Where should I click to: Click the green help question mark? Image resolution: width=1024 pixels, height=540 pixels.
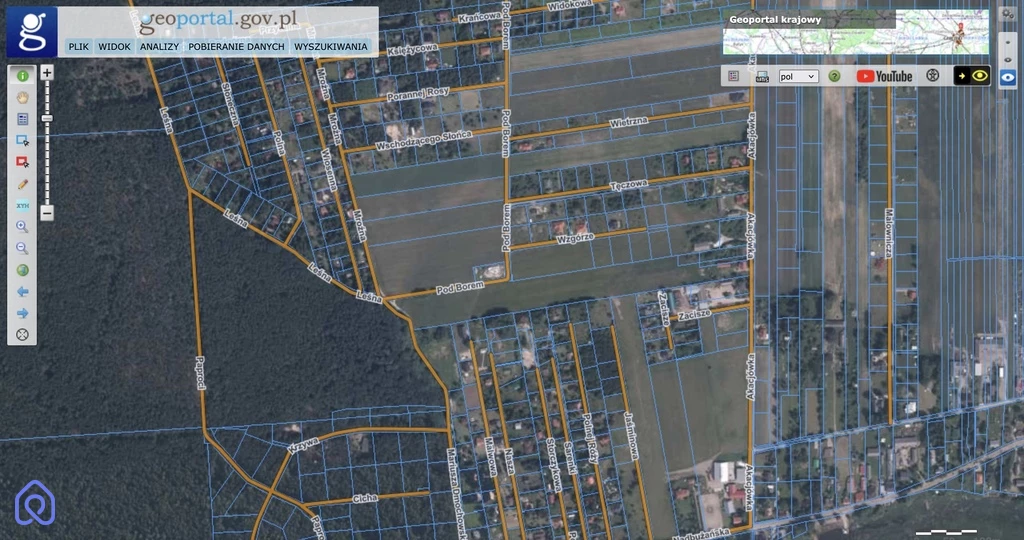point(834,76)
